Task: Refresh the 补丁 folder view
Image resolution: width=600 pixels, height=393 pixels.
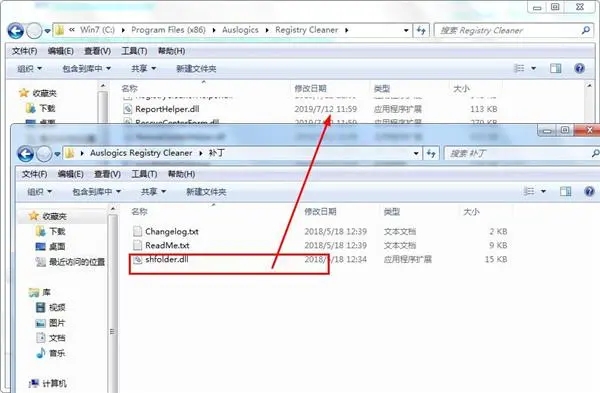Action: coord(431,153)
